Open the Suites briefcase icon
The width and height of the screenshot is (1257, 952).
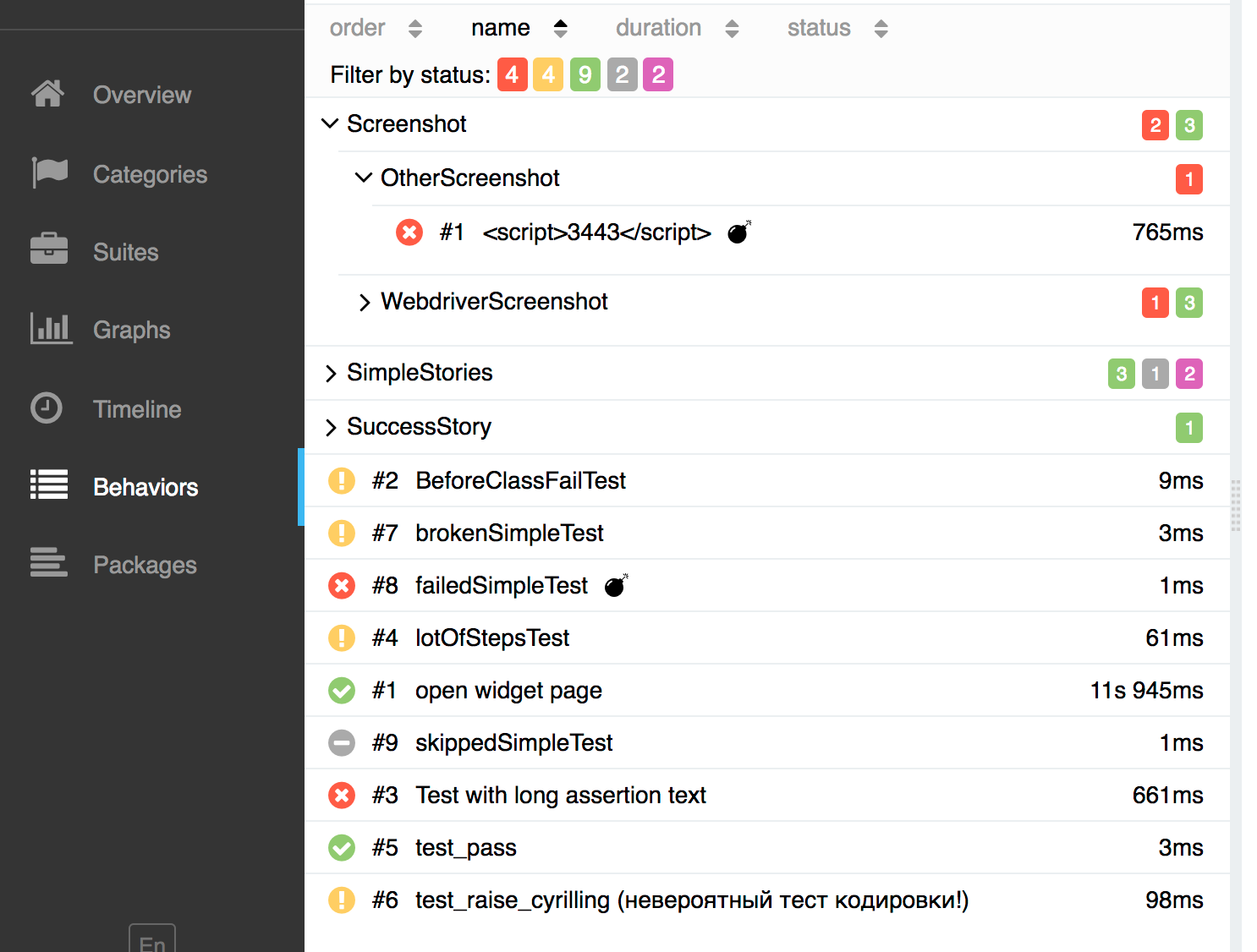point(49,249)
